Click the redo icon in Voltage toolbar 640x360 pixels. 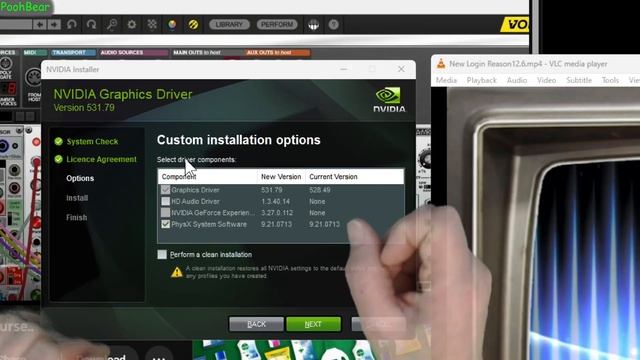[x=91, y=24]
